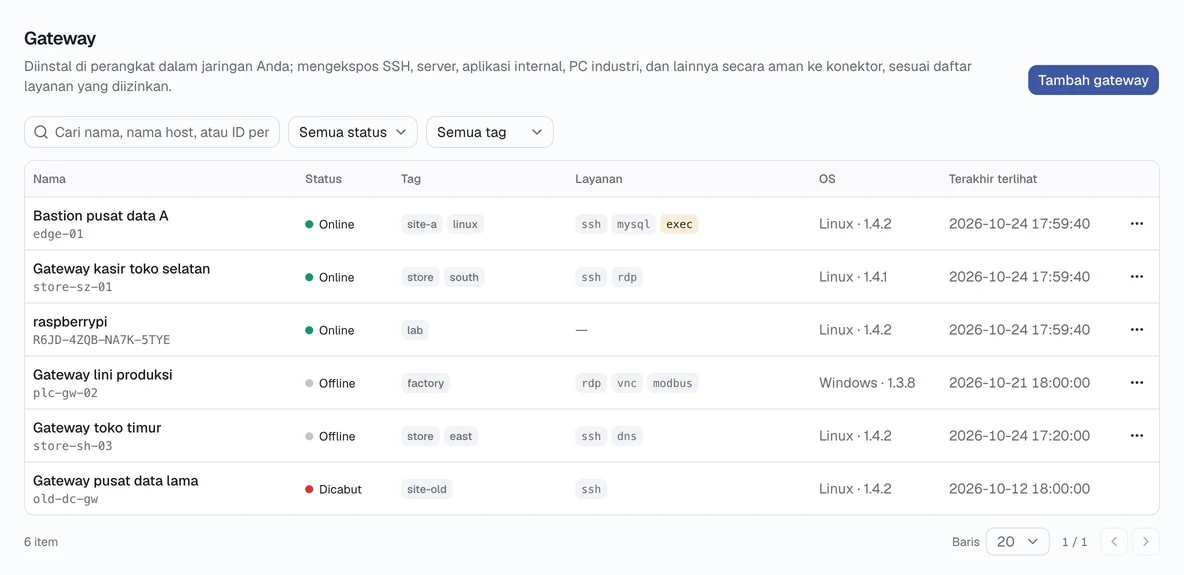Click the edge-01 hostname
1184x575 pixels.
point(58,234)
